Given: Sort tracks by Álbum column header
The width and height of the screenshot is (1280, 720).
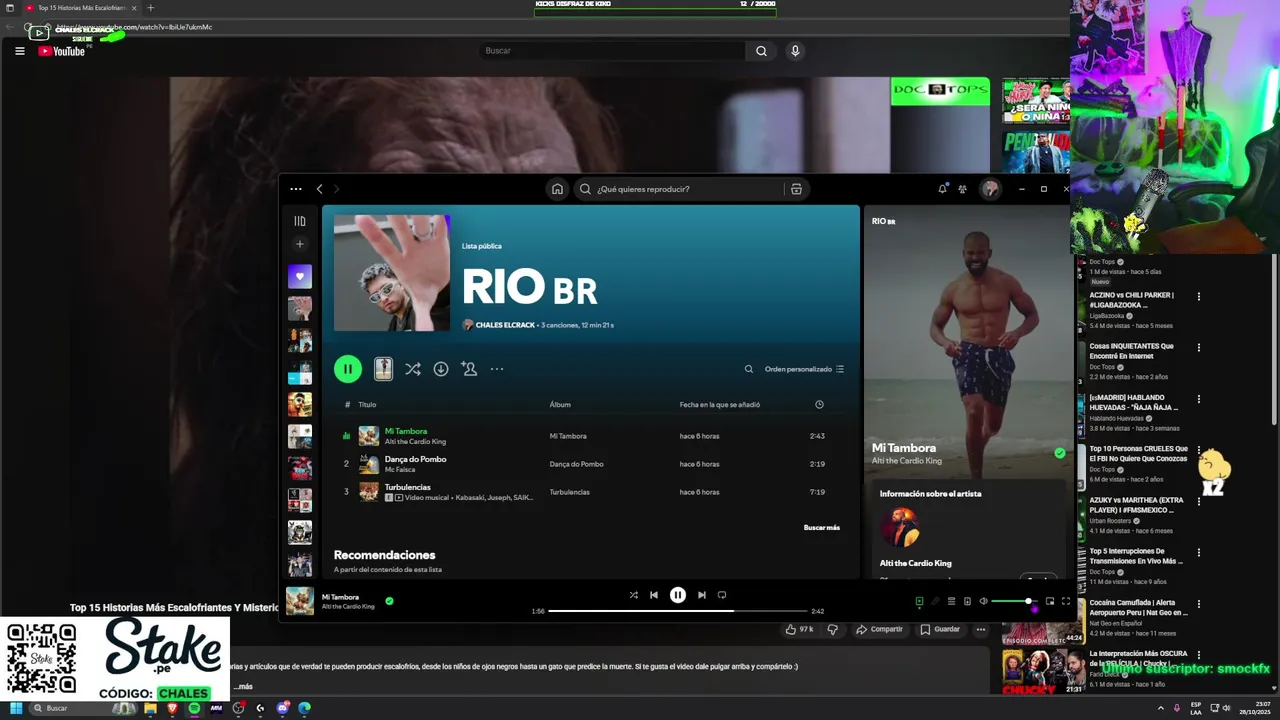Looking at the screenshot, I should pyautogui.click(x=560, y=405).
